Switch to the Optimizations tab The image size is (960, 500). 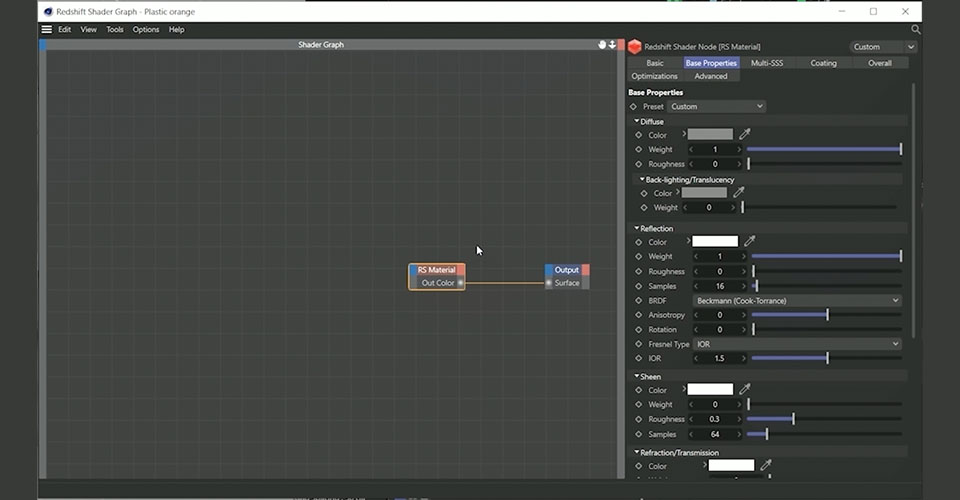point(654,76)
